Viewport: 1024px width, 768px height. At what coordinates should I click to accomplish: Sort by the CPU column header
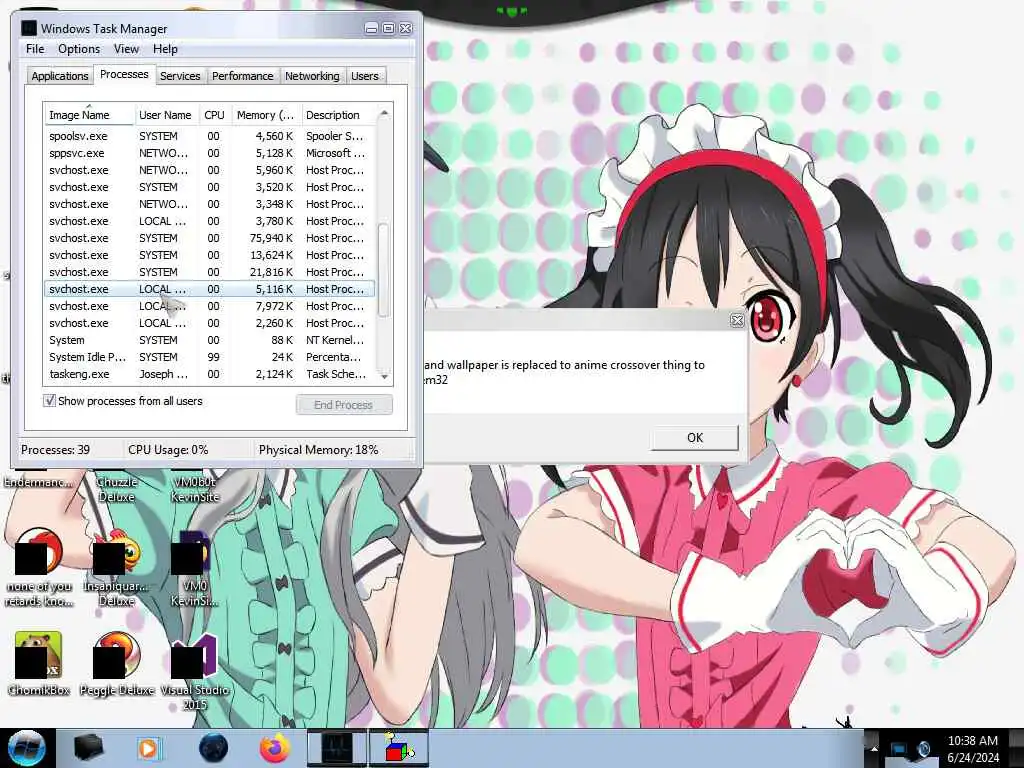click(x=214, y=115)
